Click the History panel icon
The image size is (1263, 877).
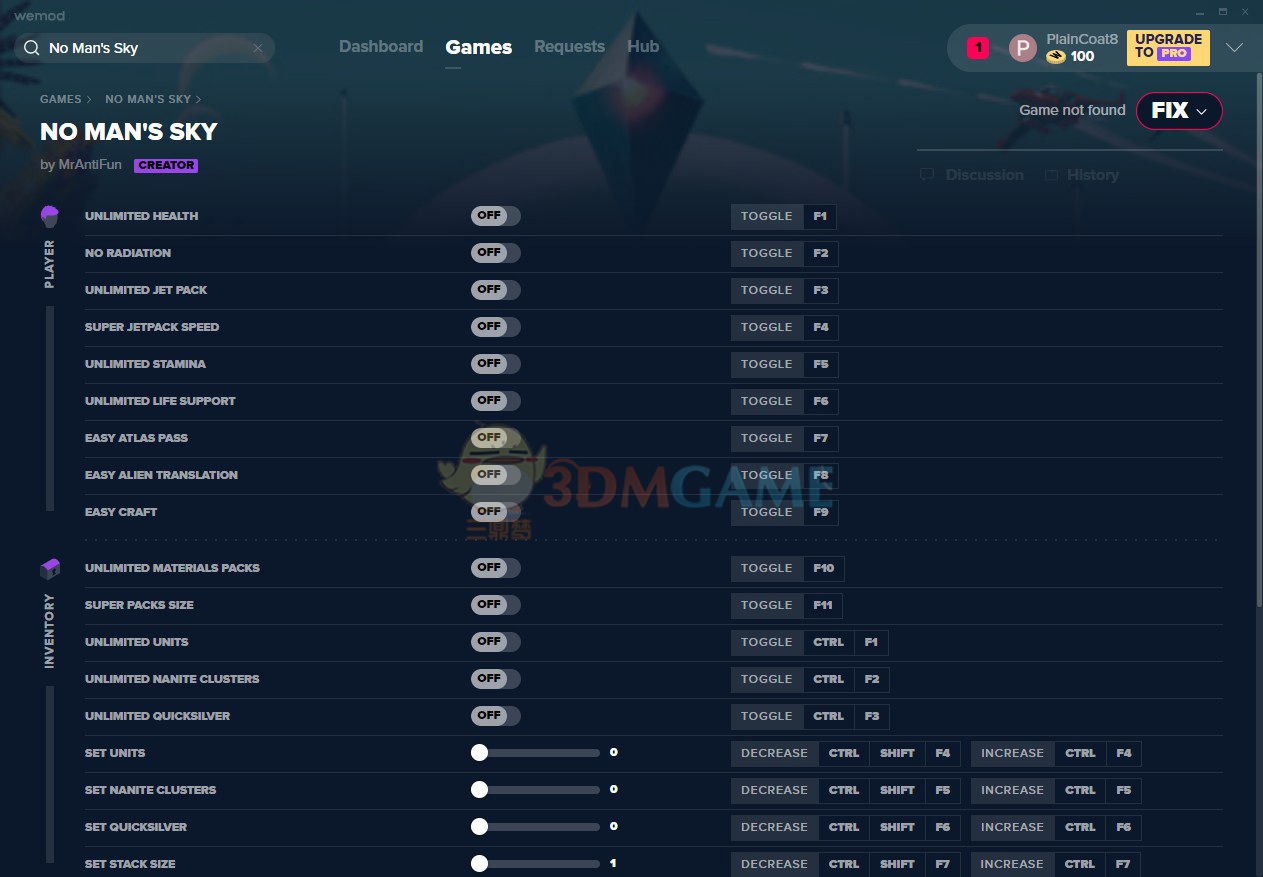point(1051,175)
